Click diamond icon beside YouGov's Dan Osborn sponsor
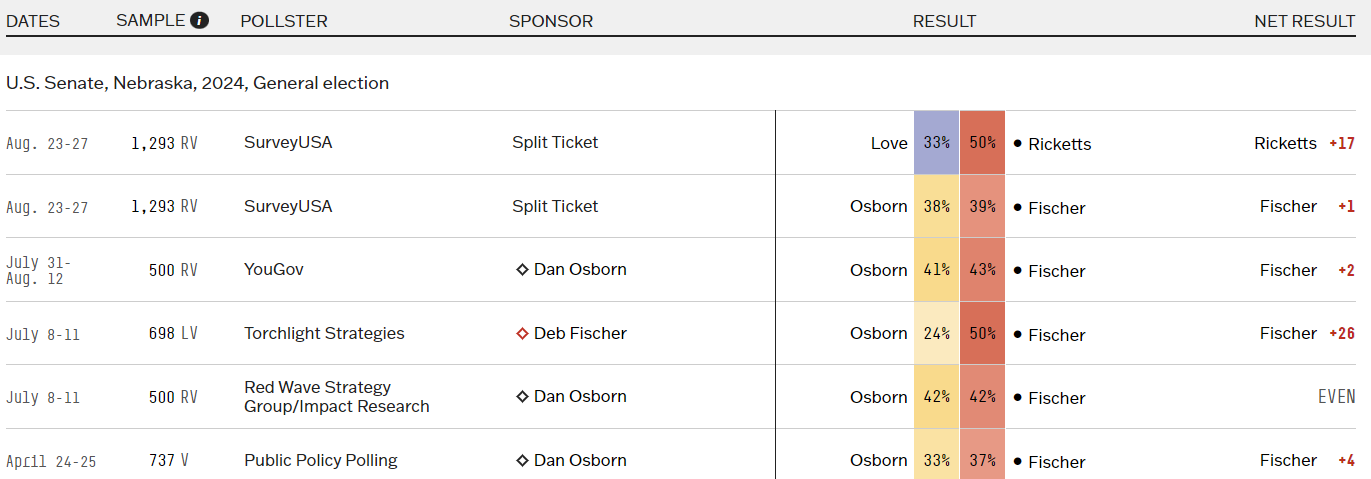Image resolution: width=1371 pixels, height=479 pixels. pyautogui.click(x=522, y=270)
